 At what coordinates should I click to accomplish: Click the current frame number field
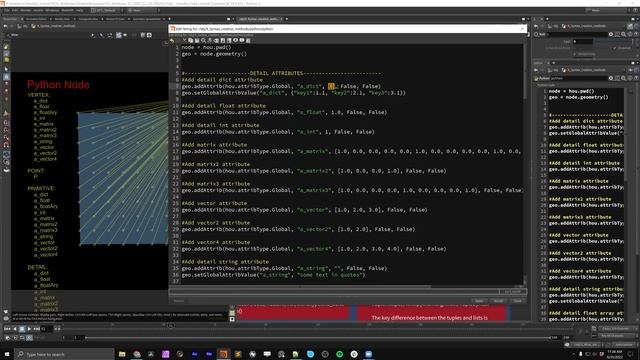click(x=47, y=329)
